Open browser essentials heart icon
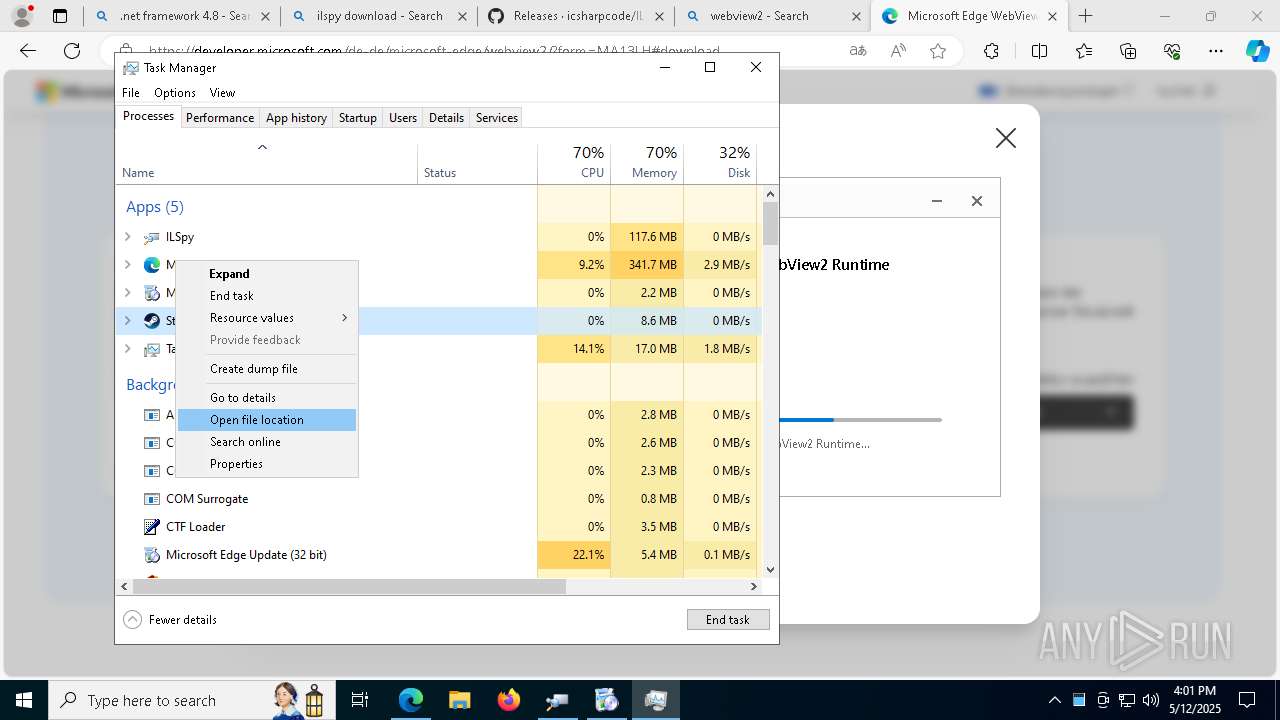The width and height of the screenshot is (1280, 720). [x=1173, y=51]
